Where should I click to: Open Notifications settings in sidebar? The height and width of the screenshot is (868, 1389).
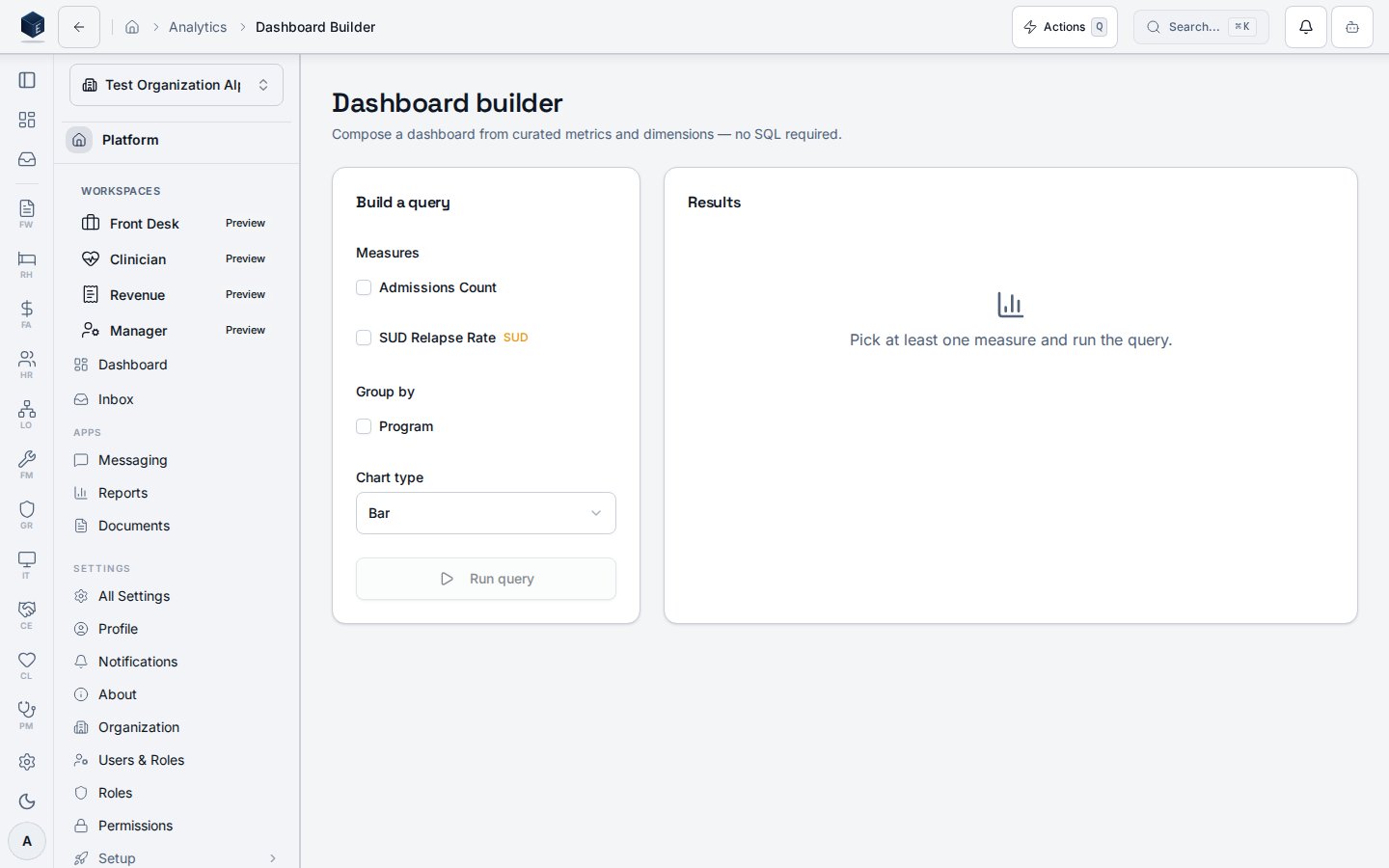coord(176,662)
